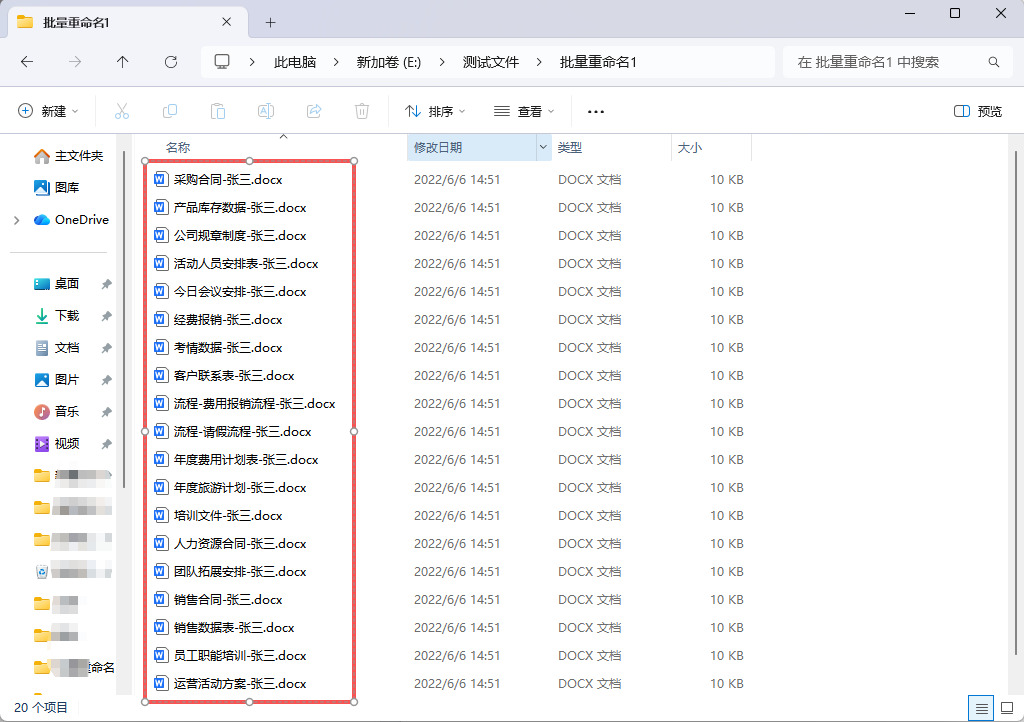Select file 客户联系表-张三.docx
Viewport: 1024px width, 722px height.
pos(234,375)
